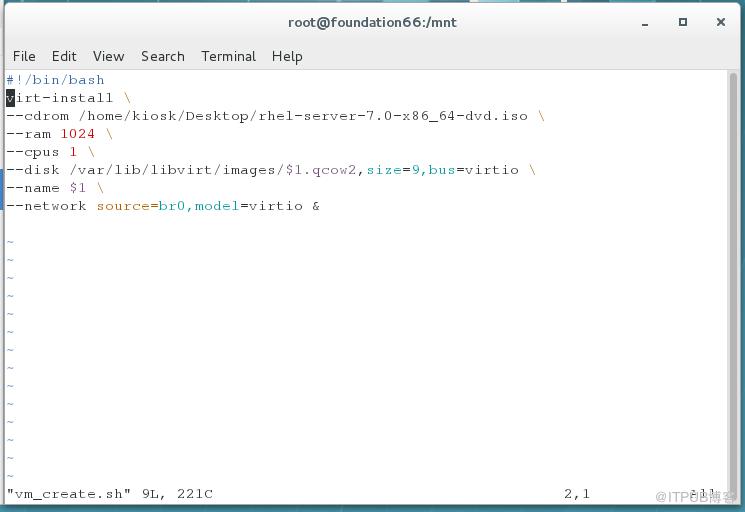Place cursor on 'virt-install' command
Screen dimensions: 745x512
click(x=60, y=98)
